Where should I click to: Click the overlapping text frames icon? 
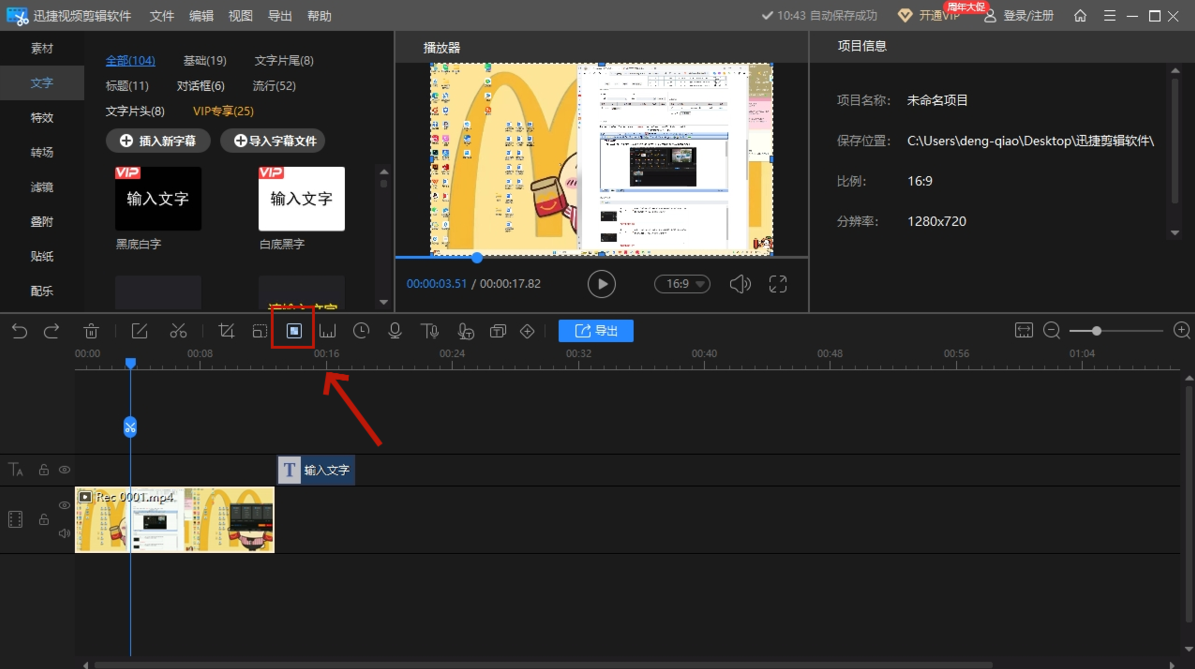pos(498,331)
